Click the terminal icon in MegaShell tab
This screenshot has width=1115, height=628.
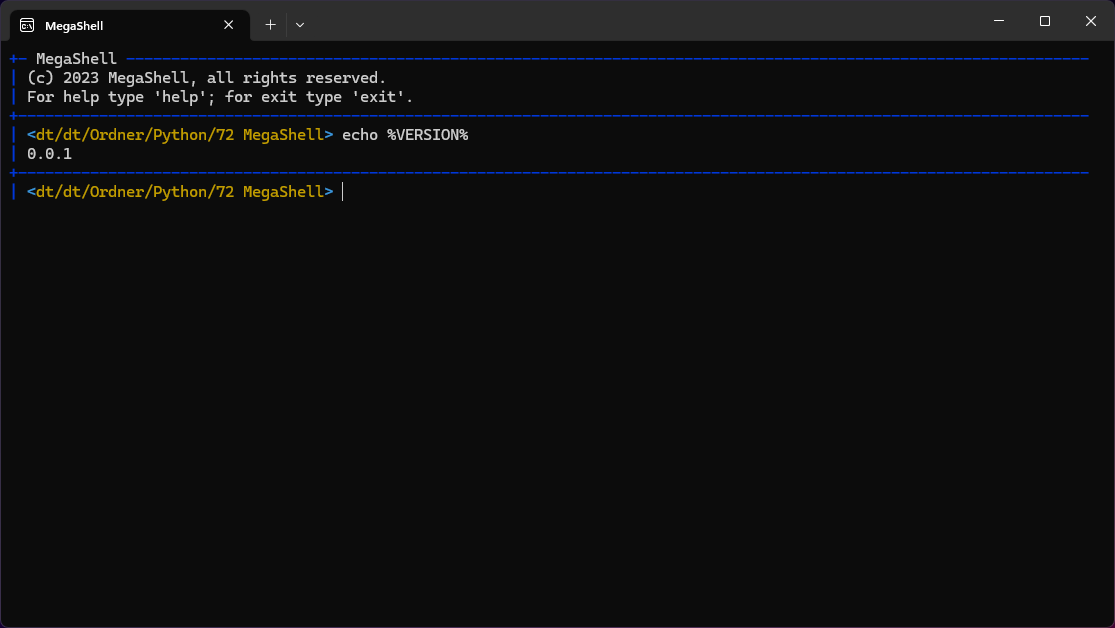click(x=27, y=26)
